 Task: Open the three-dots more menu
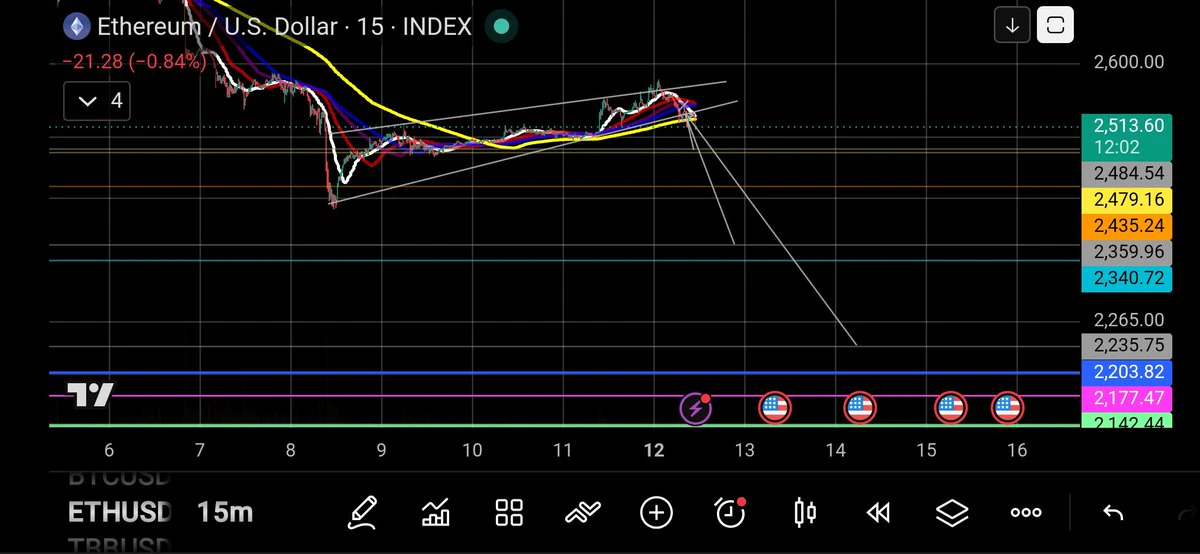click(1026, 513)
